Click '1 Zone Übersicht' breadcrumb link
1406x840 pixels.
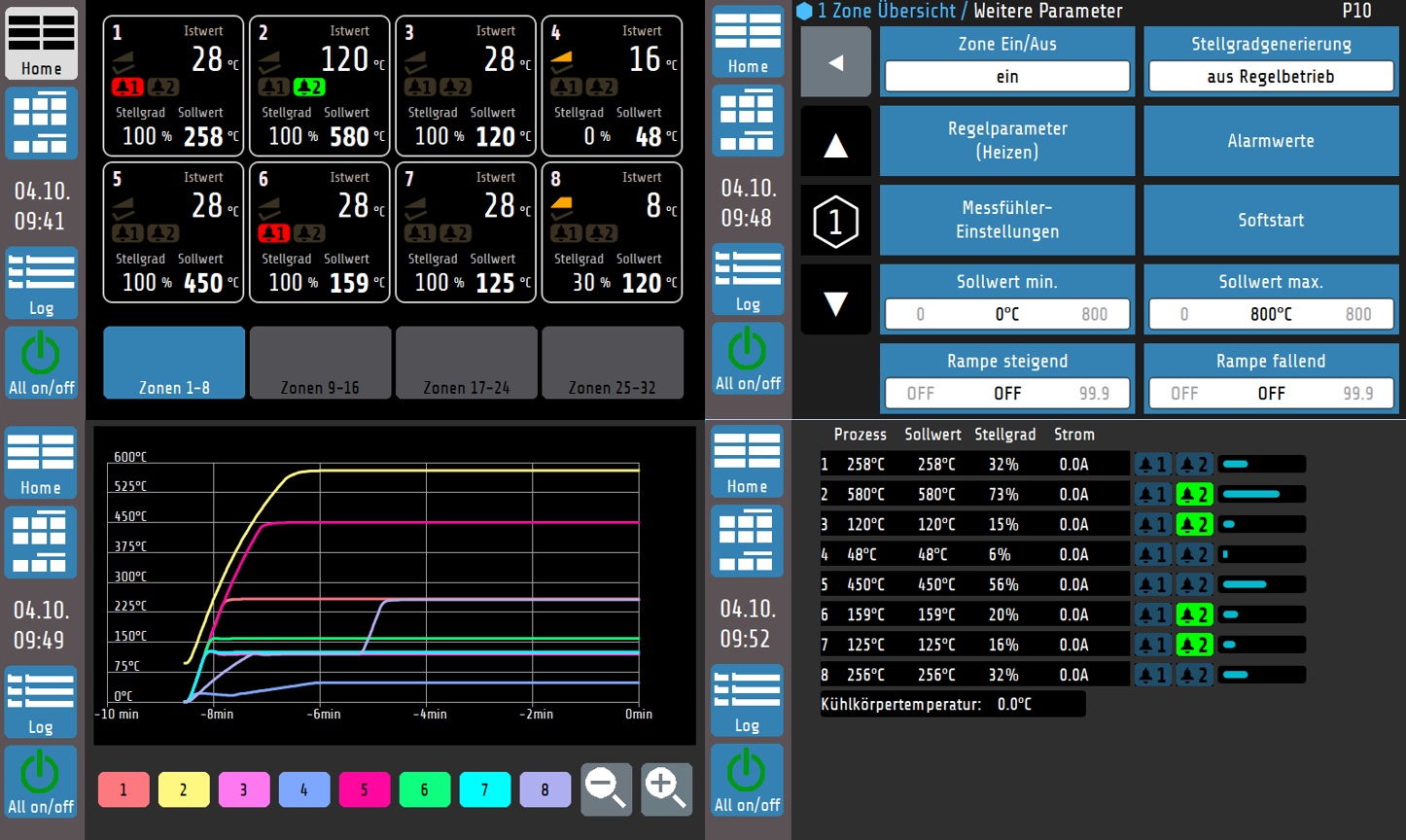pyautogui.click(x=887, y=11)
